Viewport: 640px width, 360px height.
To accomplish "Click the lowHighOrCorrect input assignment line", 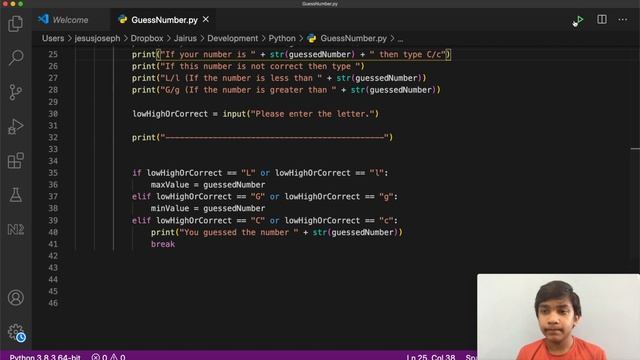I will (x=256, y=114).
